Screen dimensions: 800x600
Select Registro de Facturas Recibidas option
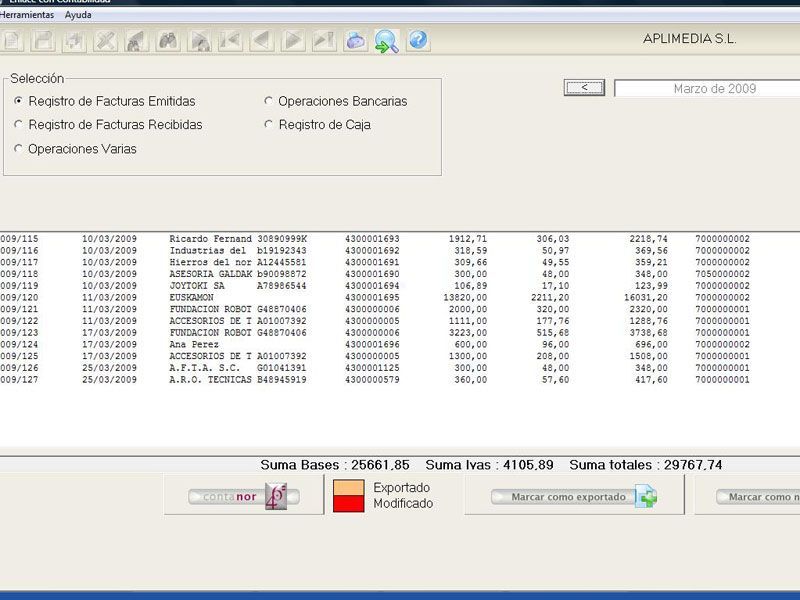(109, 124)
